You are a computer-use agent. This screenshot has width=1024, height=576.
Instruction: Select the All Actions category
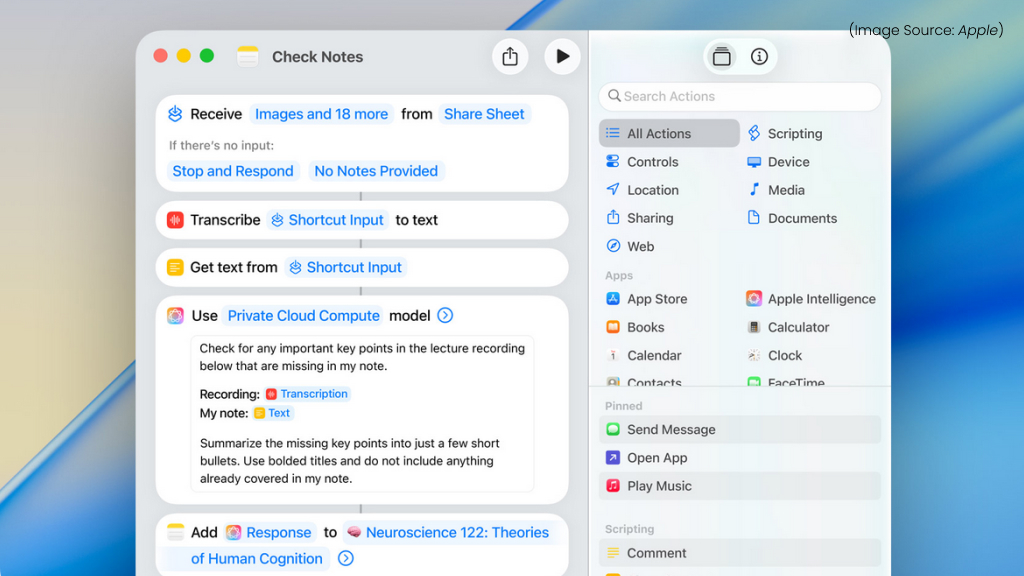[669, 133]
